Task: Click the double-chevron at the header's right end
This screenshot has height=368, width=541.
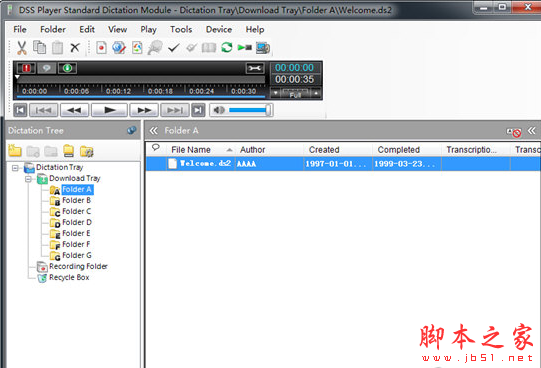Action: click(532, 130)
